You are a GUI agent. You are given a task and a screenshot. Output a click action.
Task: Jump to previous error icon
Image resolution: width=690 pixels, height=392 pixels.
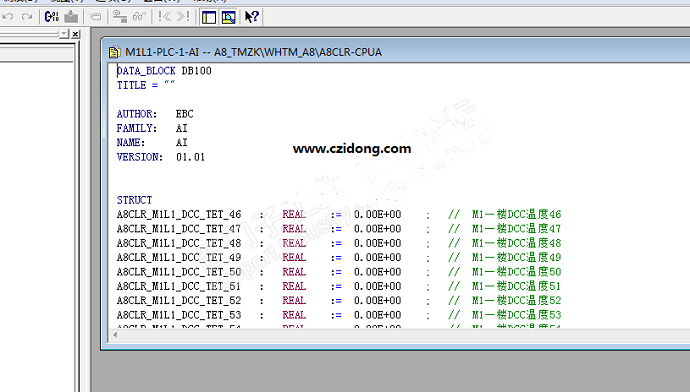tap(165, 17)
